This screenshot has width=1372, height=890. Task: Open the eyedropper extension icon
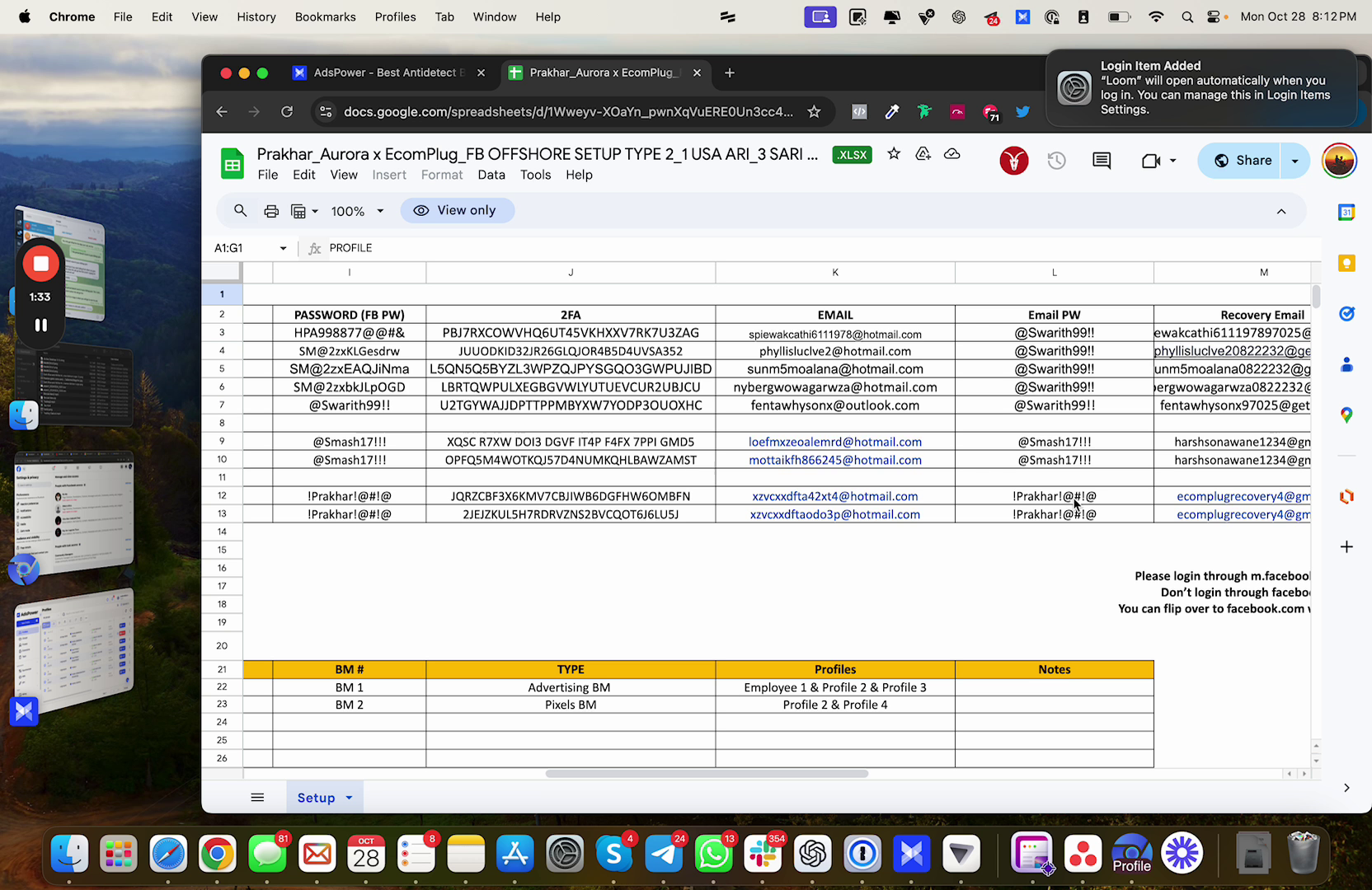(x=891, y=111)
